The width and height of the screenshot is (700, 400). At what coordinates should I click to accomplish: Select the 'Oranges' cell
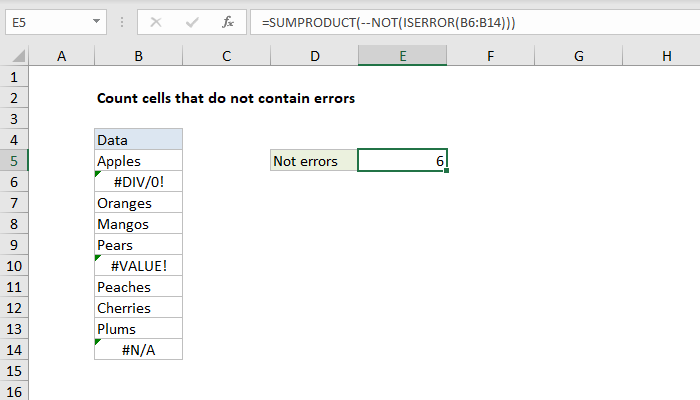click(x=138, y=203)
